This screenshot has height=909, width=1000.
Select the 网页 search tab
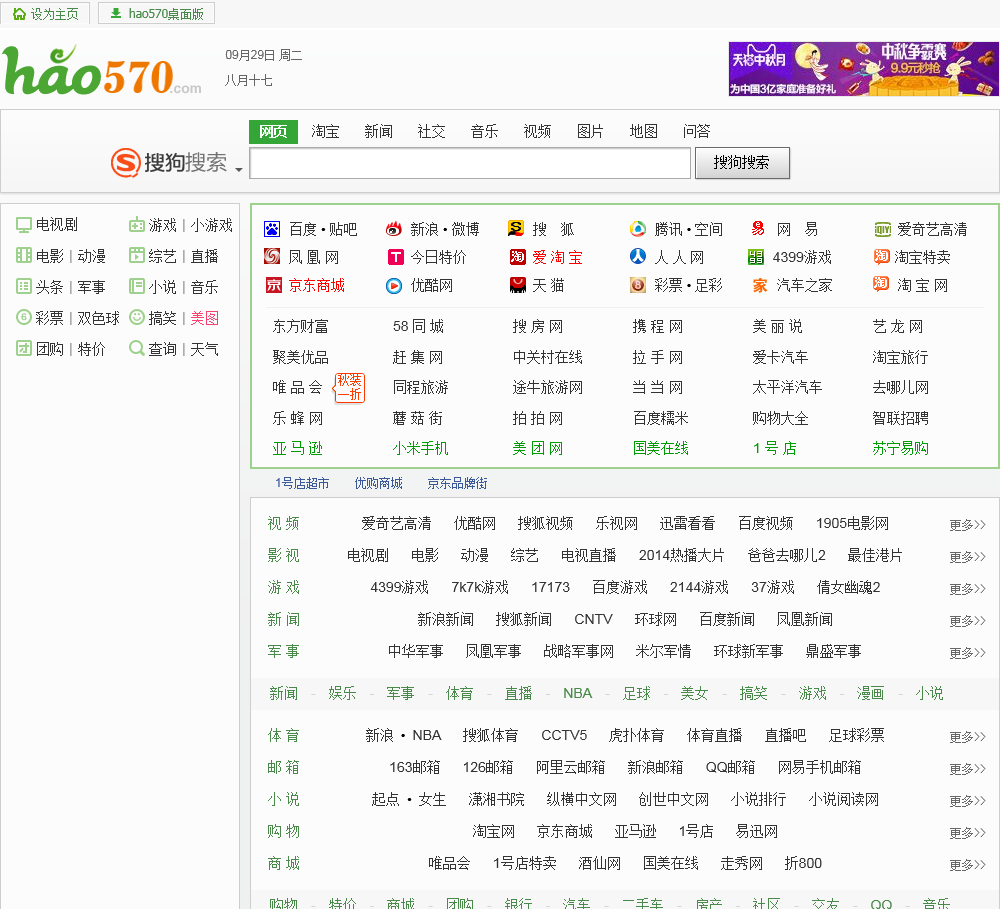(x=273, y=131)
